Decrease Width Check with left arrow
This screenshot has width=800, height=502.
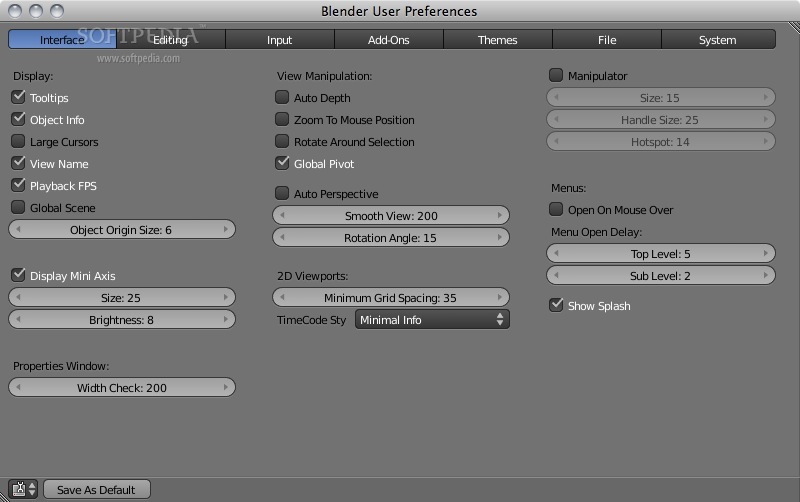point(18,387)
